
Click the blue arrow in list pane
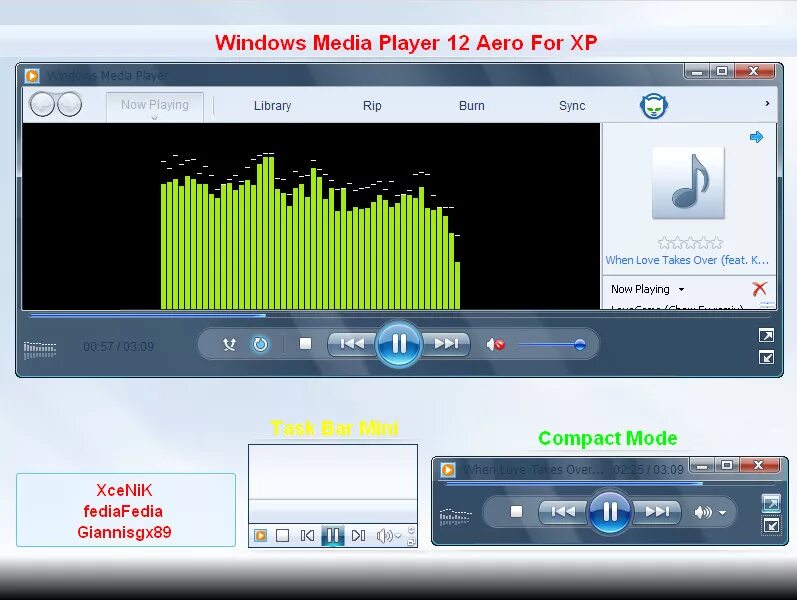756,137
